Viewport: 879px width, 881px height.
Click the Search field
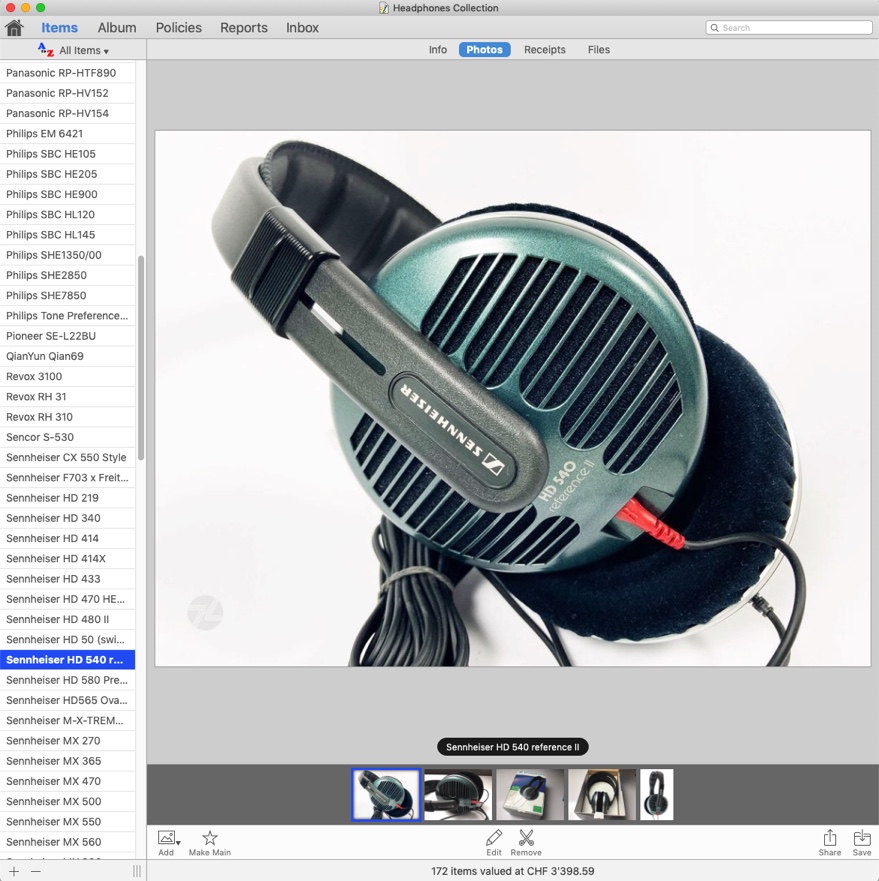(789, 28)
